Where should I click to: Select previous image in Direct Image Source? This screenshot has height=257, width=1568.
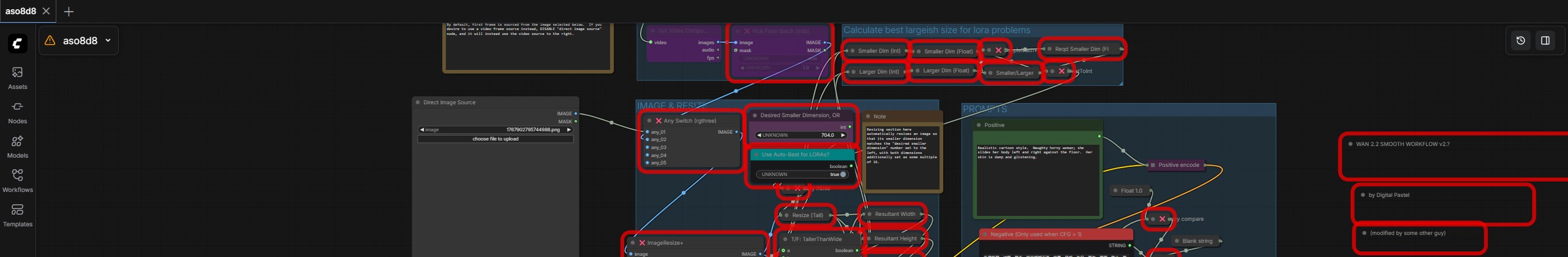click(421, 130)
